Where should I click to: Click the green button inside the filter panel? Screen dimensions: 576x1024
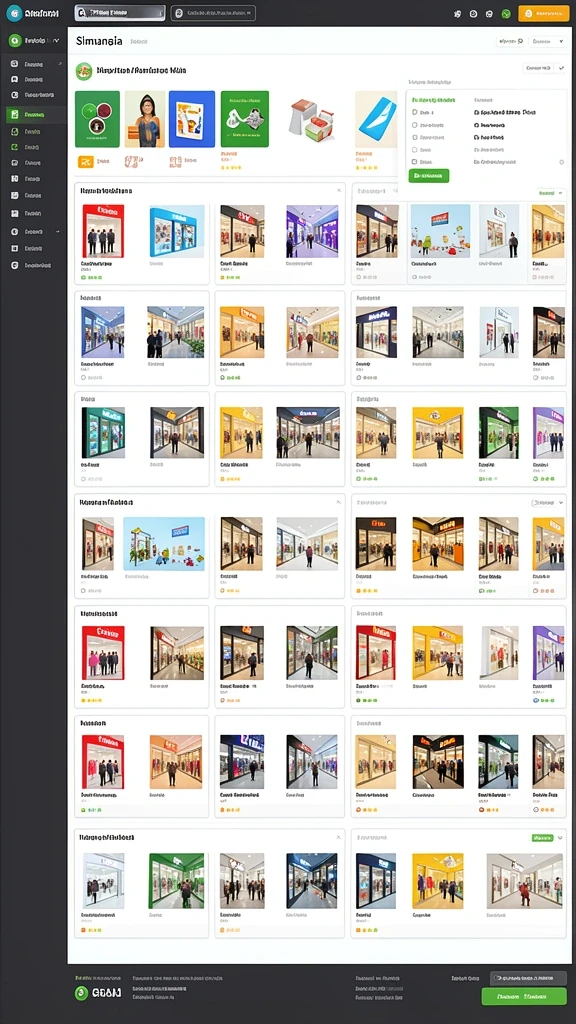[428, 176]
